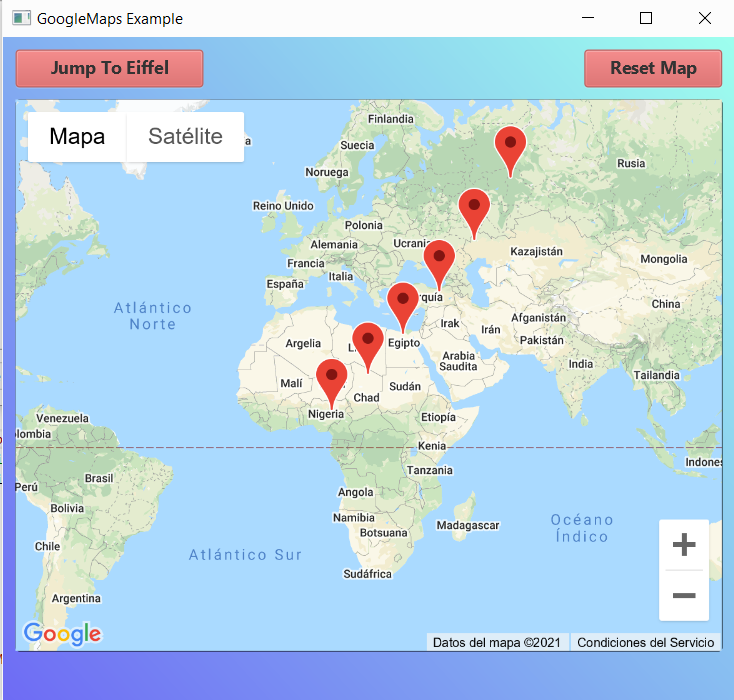Click the Reset Map button
This screenshot has height=700, width=734.
[653, 68]
